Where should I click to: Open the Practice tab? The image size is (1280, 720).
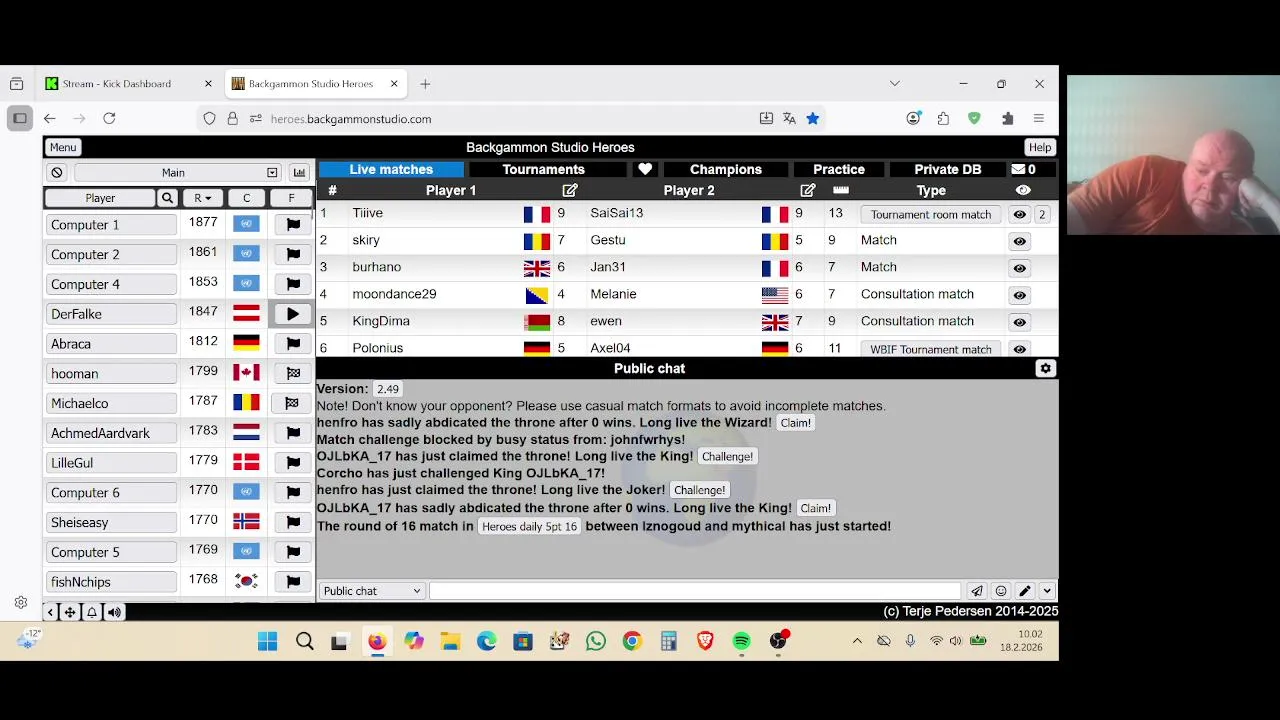pos(839,169)
